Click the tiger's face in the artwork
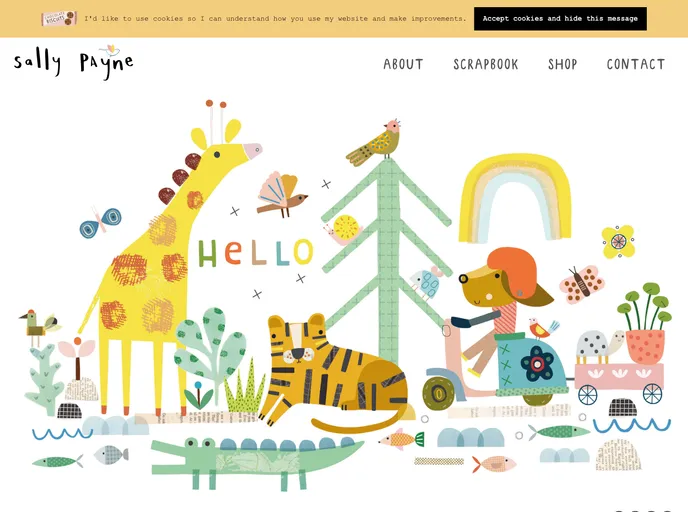The width and height of the screenshot is (688, 512). (x=298, y=343)
